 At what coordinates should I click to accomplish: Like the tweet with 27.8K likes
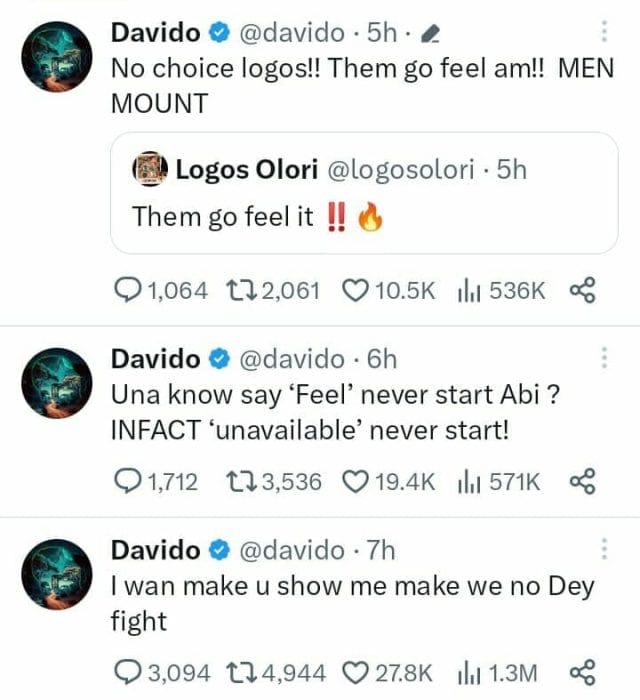pos(357,672)
